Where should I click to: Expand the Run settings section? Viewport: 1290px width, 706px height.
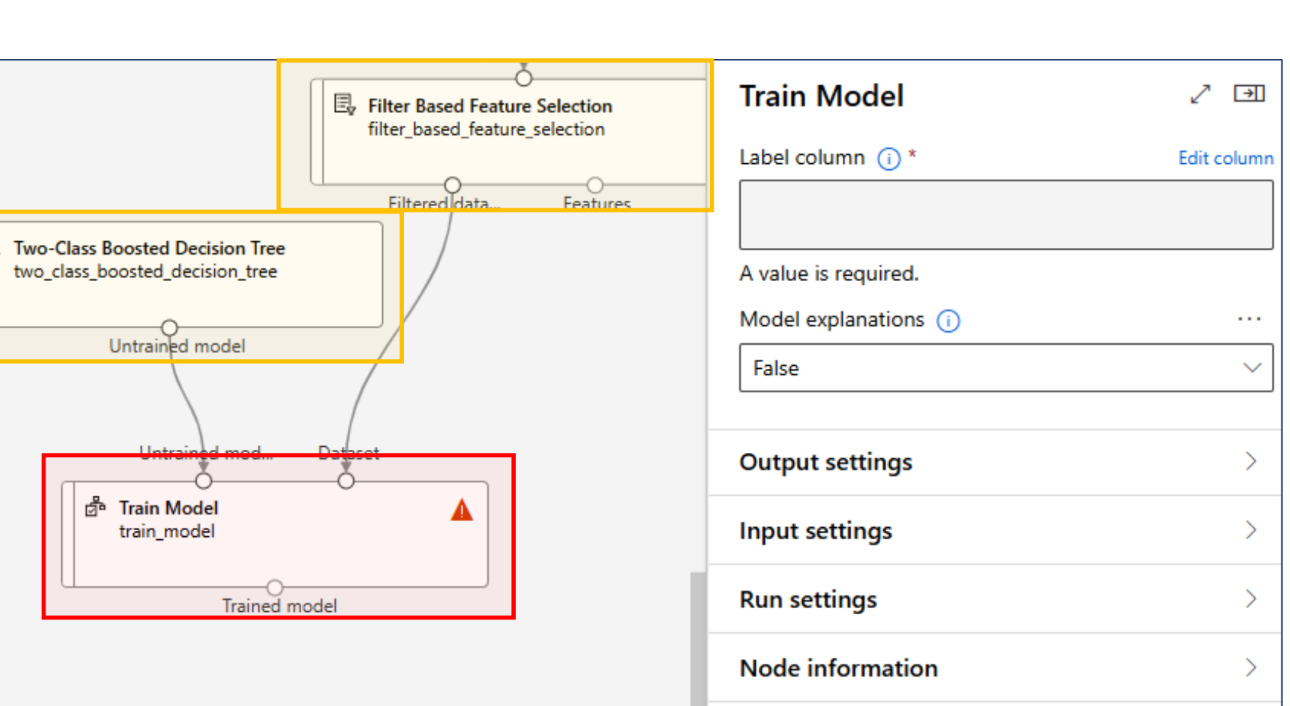tap(994, 600)
